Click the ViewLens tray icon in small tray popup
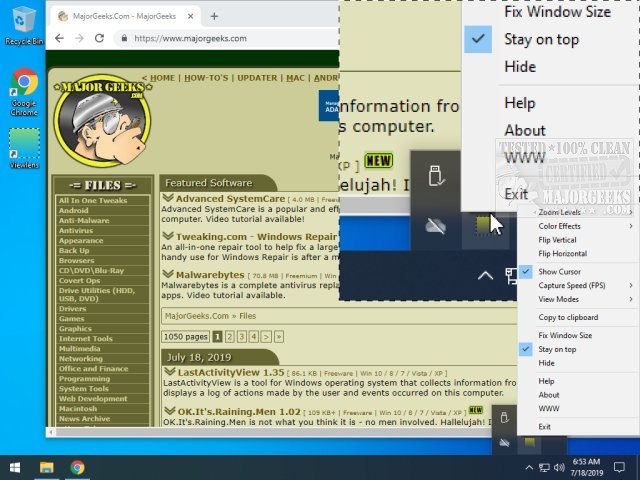The image size is (640, 480). [x=529, y=442]
